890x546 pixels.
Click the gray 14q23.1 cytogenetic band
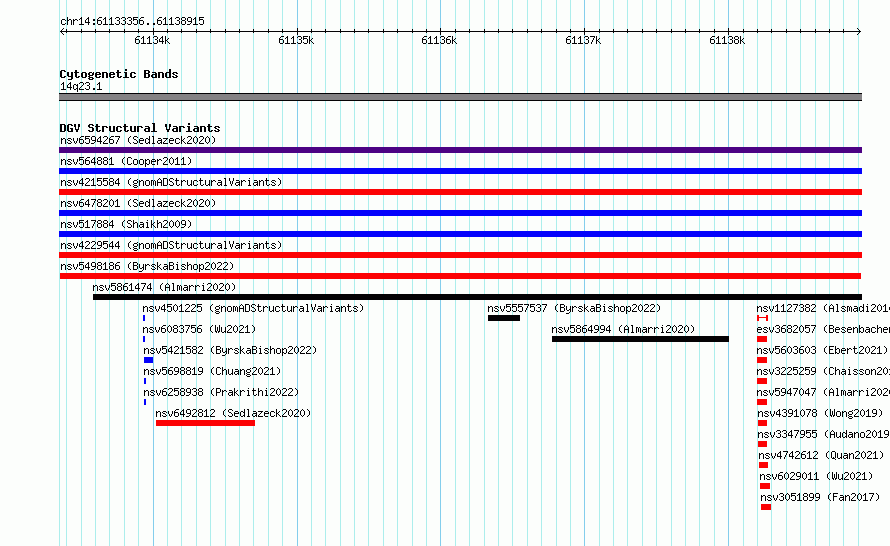pyautogui.click(x=460, y=97)
